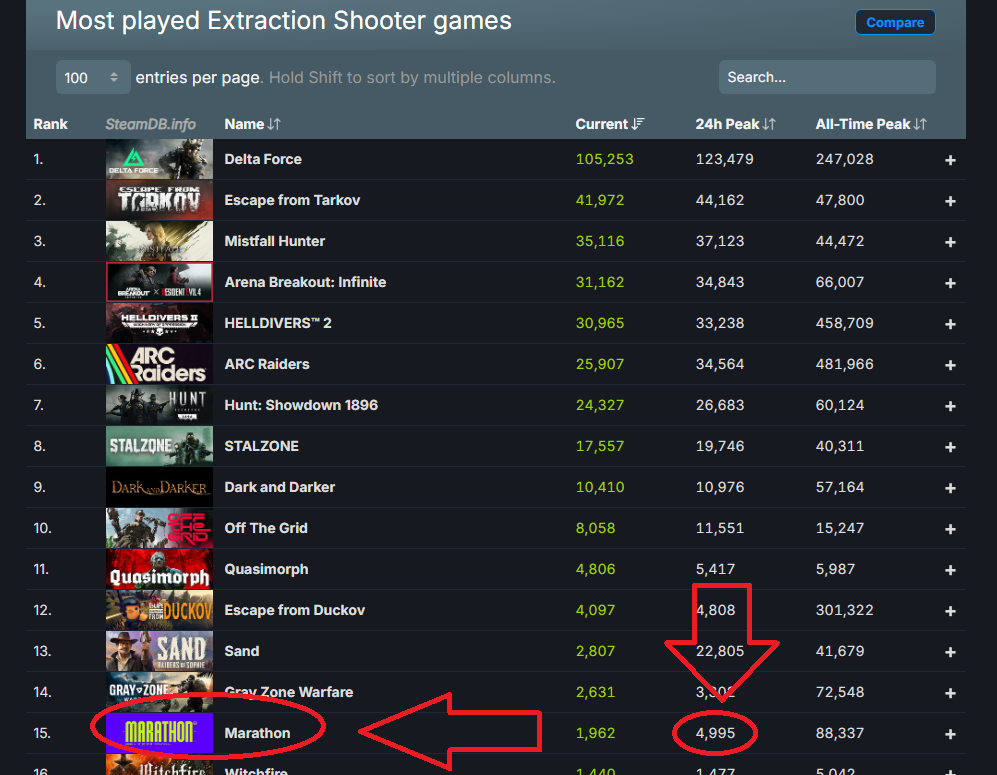Select ARC Raiders all-time peak 481,966
The image size is (997, 775).
pyautogui.click(x=844, y=364)
